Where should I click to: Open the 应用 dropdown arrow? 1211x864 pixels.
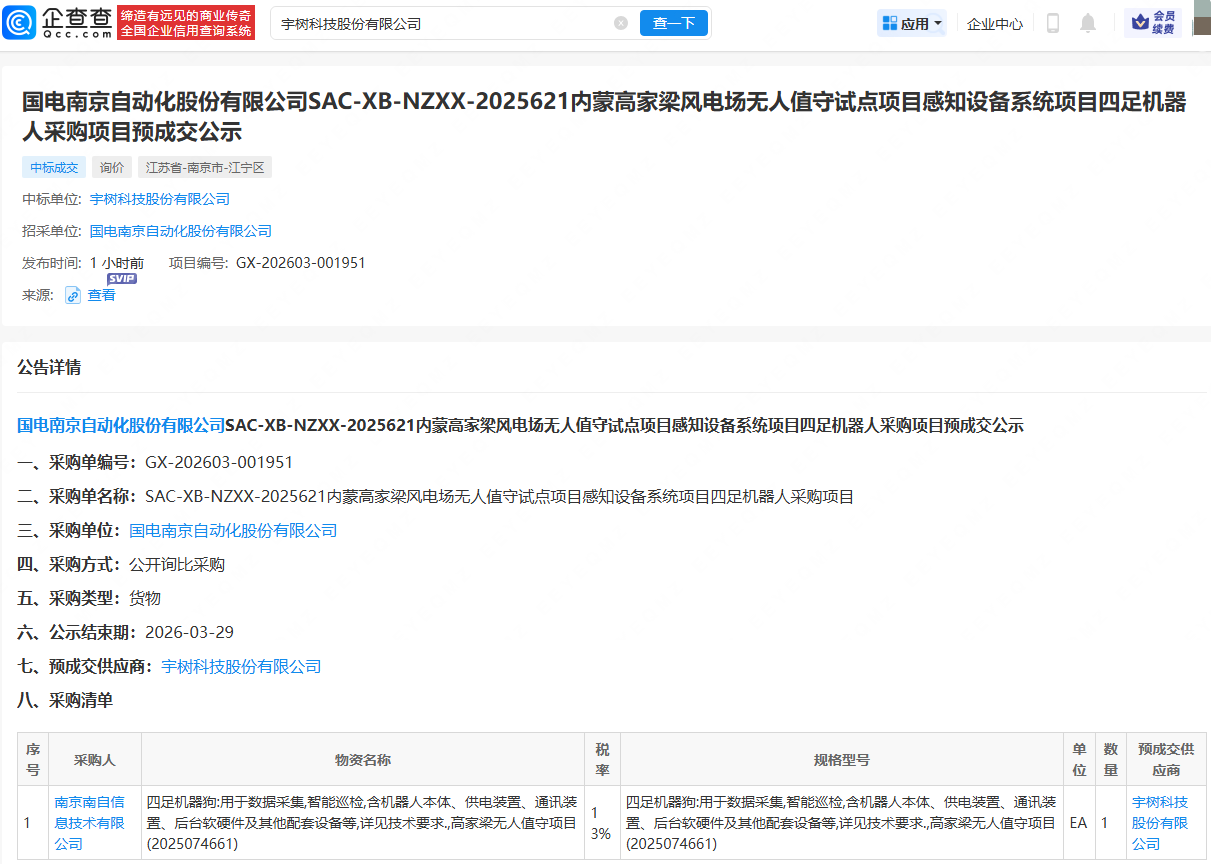pyautogui.click(x=936, y=22)
